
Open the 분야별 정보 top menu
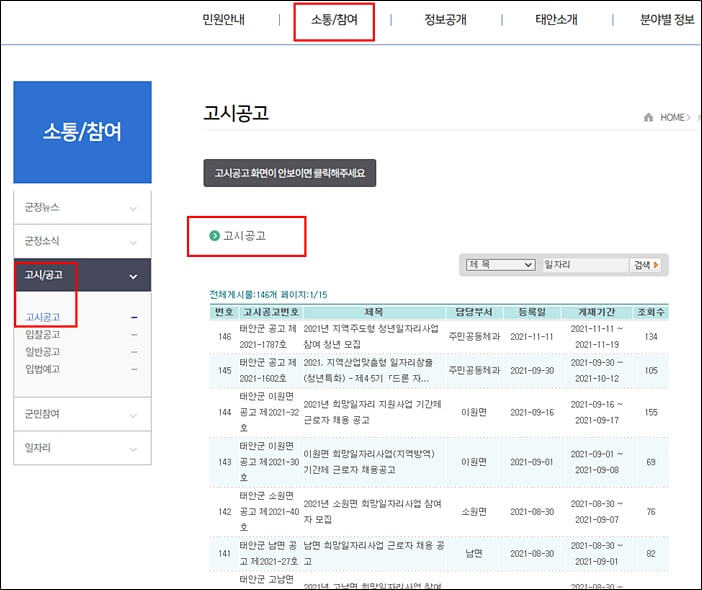point(667,20)
